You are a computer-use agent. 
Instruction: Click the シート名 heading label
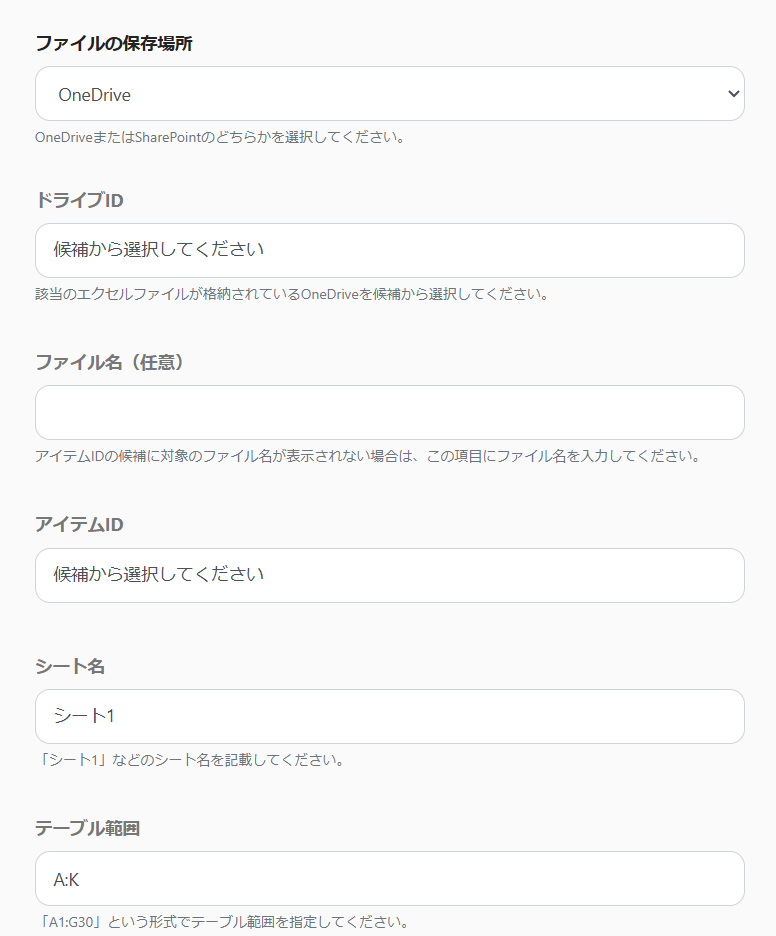[70, 666]
